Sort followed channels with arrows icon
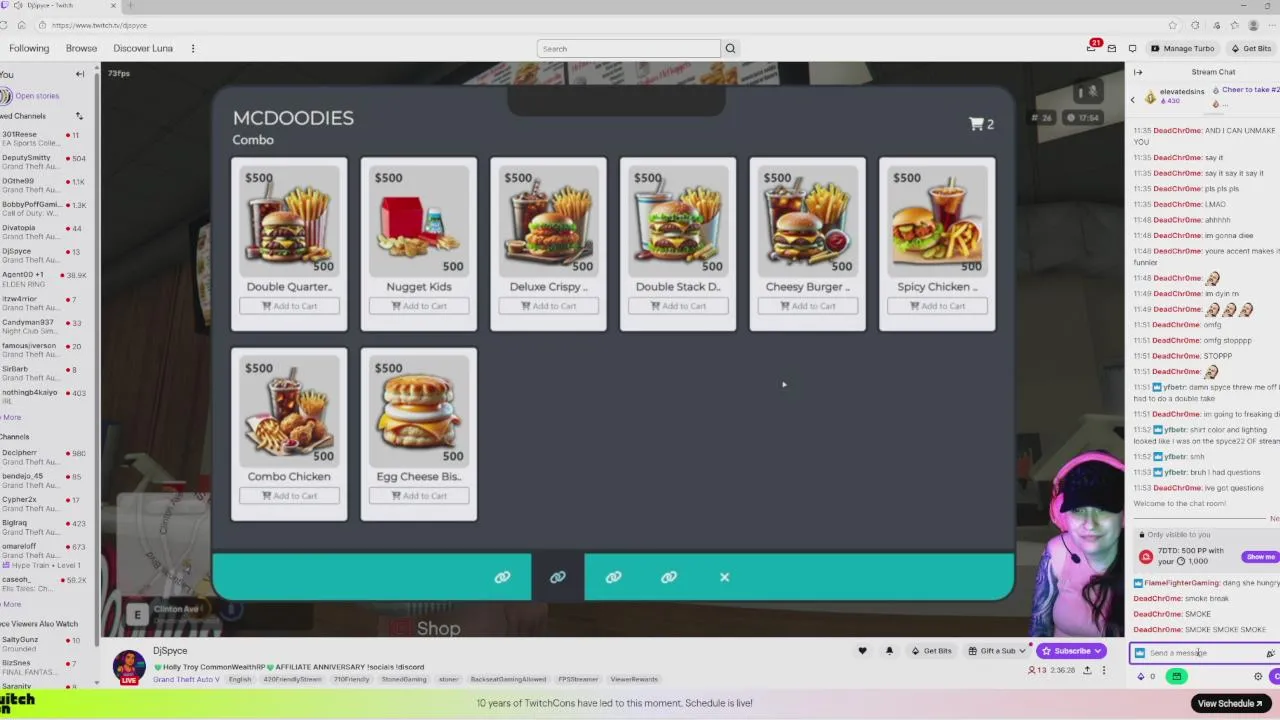Image resolution: width=1280 pixels, height=720 pixels. pyautogui.click(x=79, y=116)
